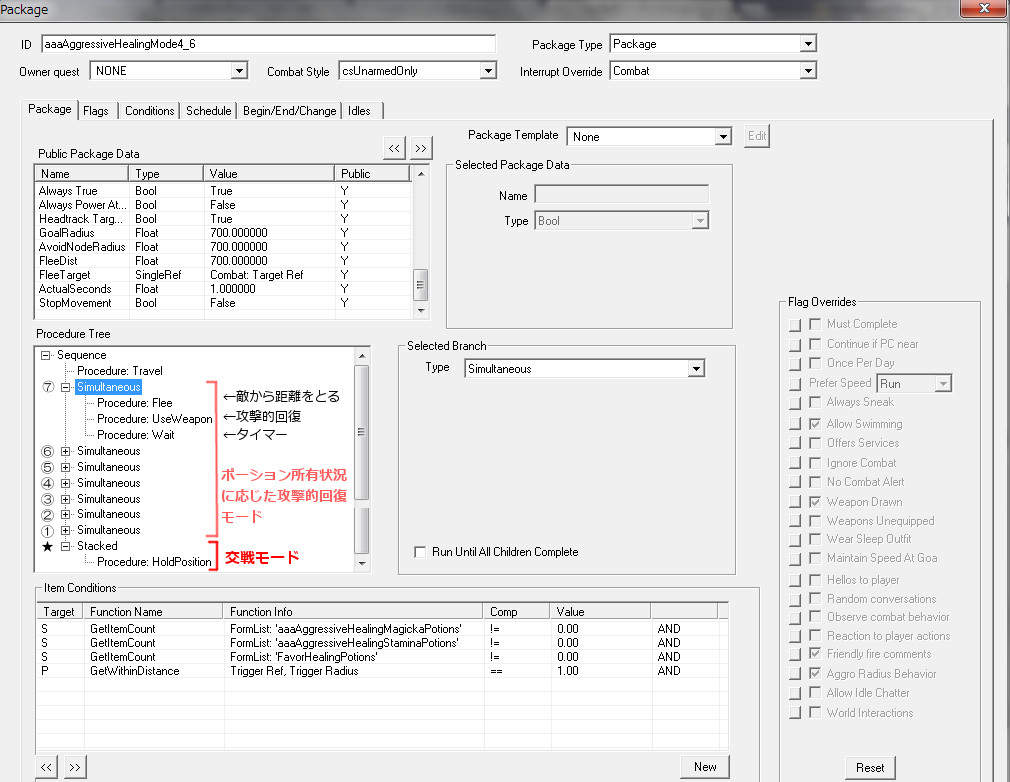The width and height of the screenshot is (1010, 782).
Task: Switch to the Conditions tab
Action: [149, 111]
